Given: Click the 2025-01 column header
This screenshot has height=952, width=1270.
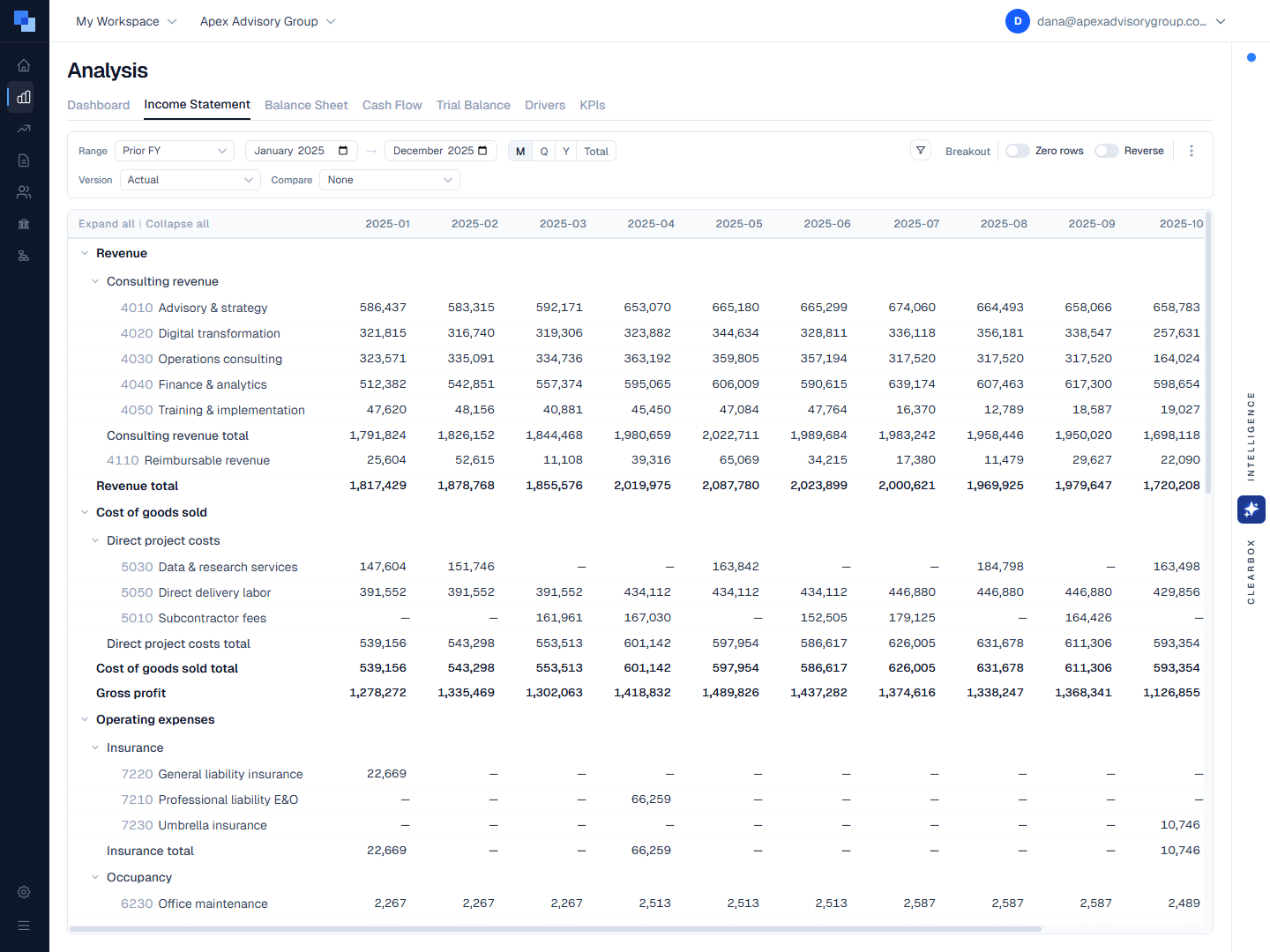Looking at the screenshot, I should [387, 224].
